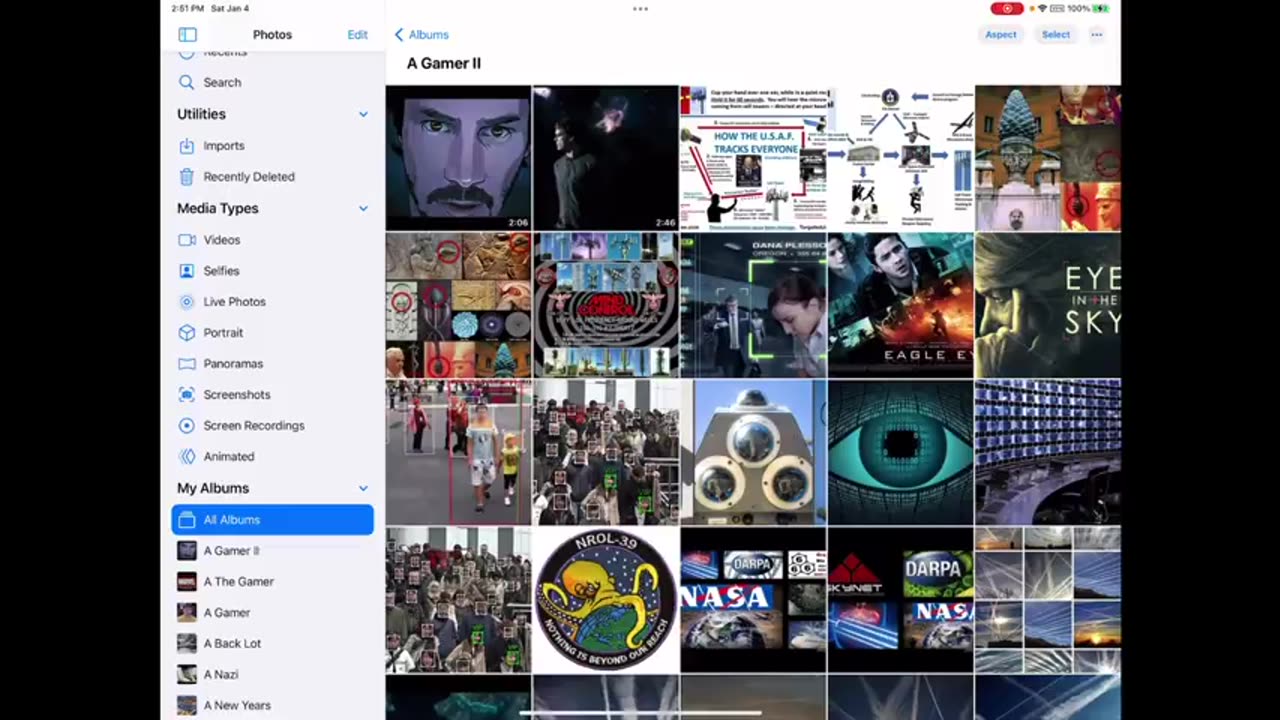
Task: Click the Live Photos circle icon
Action: (x=186, y=301)
